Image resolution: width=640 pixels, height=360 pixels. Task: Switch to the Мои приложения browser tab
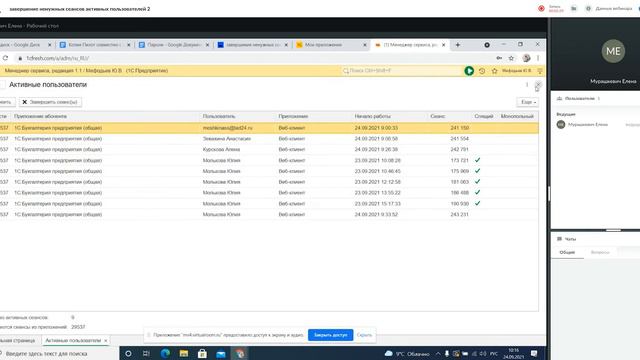(331, 45)
